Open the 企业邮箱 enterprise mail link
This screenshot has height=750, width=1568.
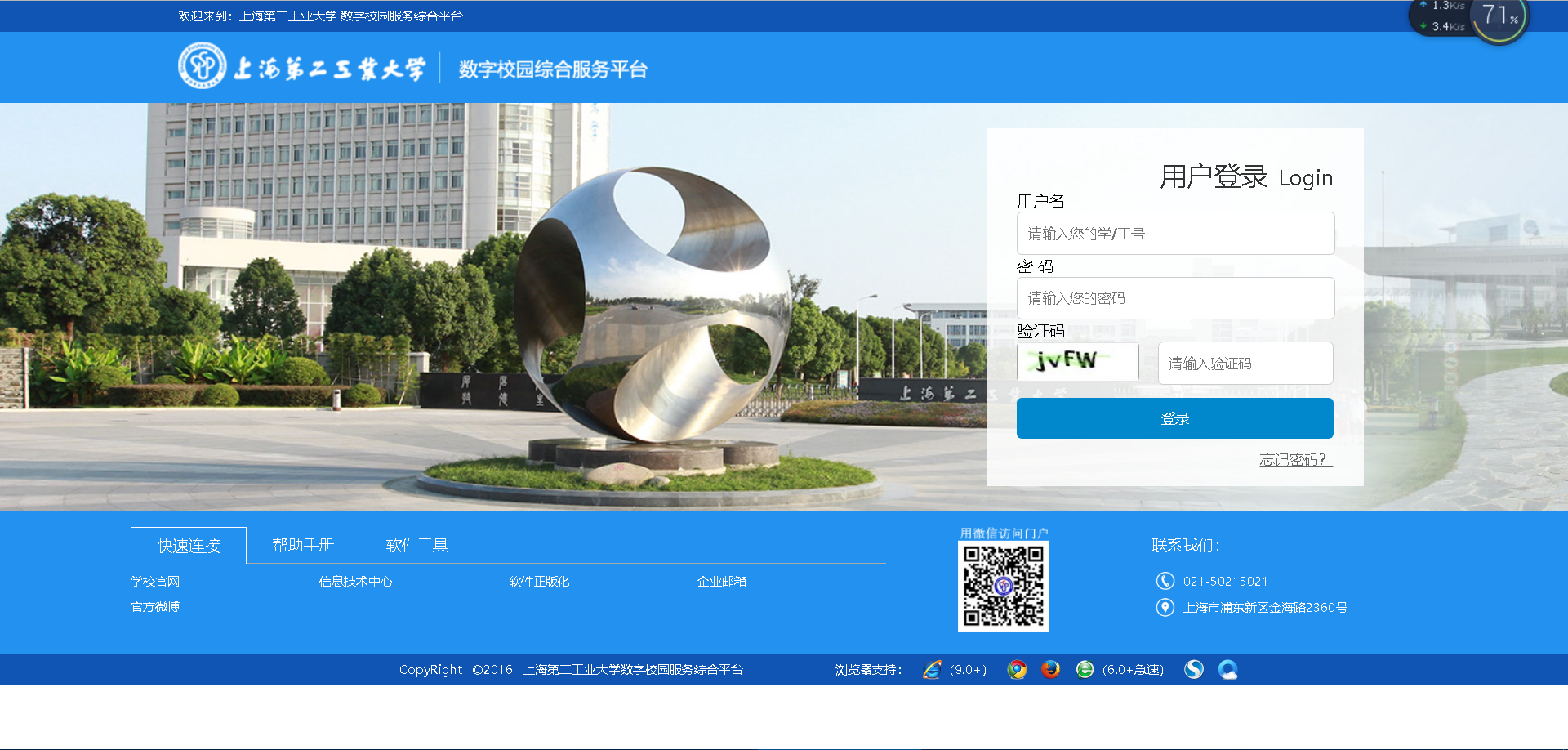[x=721, y=581]
